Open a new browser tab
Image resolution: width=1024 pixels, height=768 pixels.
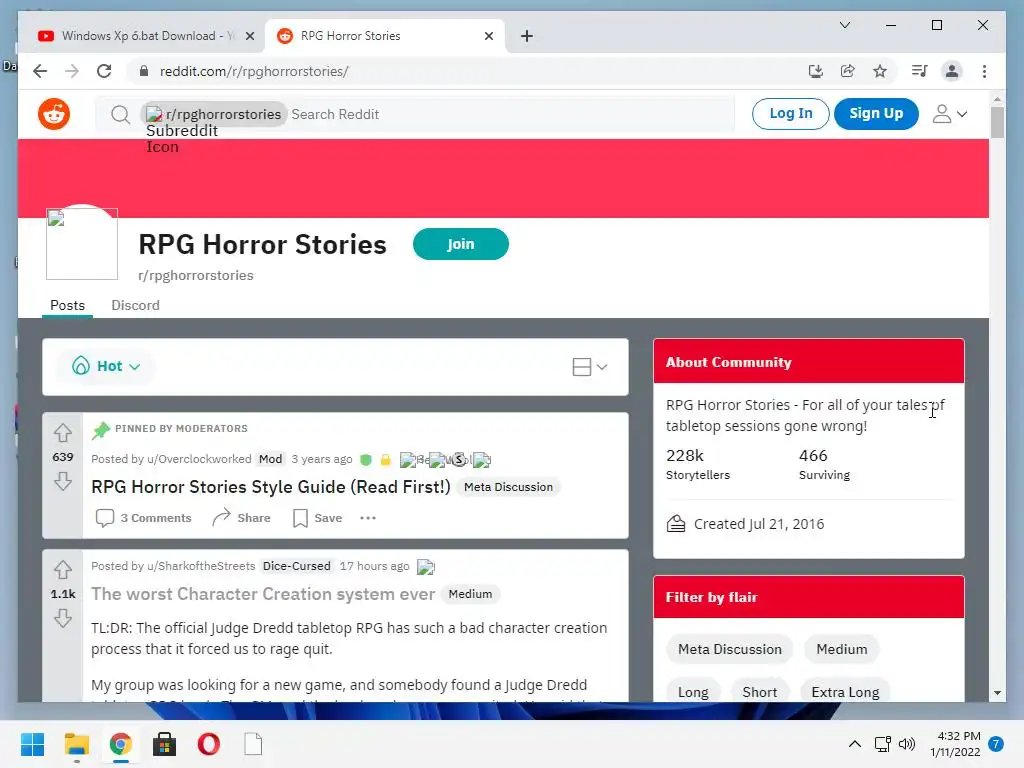tap(527, 36)
